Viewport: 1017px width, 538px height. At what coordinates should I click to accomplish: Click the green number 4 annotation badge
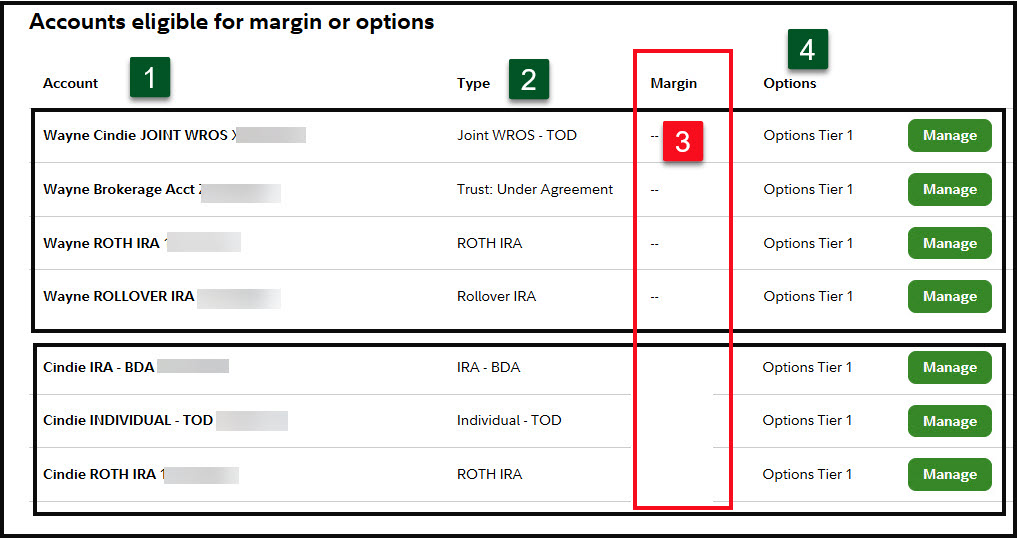[x=807, y=49]
